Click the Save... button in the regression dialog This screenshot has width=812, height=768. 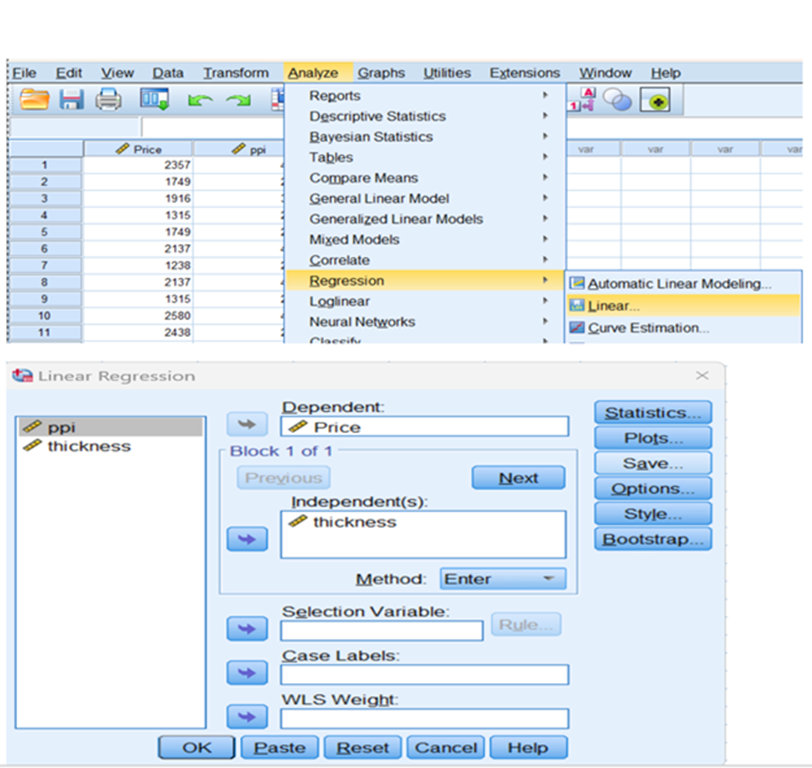coord(653,463)
